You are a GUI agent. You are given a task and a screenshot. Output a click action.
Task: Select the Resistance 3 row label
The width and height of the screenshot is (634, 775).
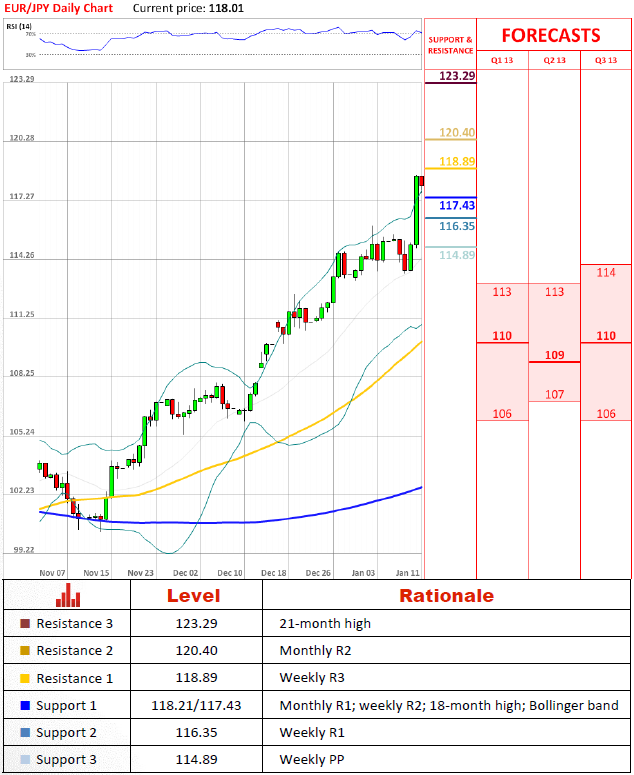[74, 623]
